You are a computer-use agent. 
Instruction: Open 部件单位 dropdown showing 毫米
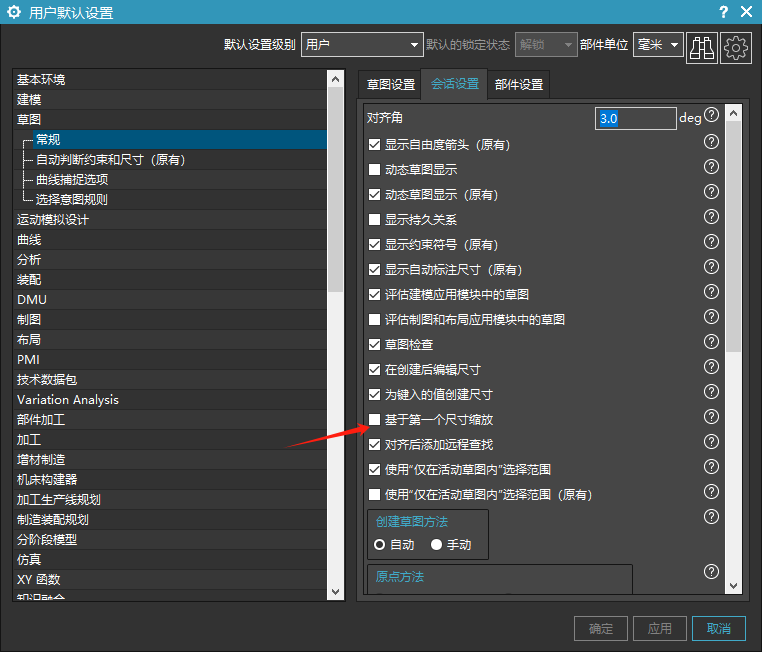(x=658, y=45)
